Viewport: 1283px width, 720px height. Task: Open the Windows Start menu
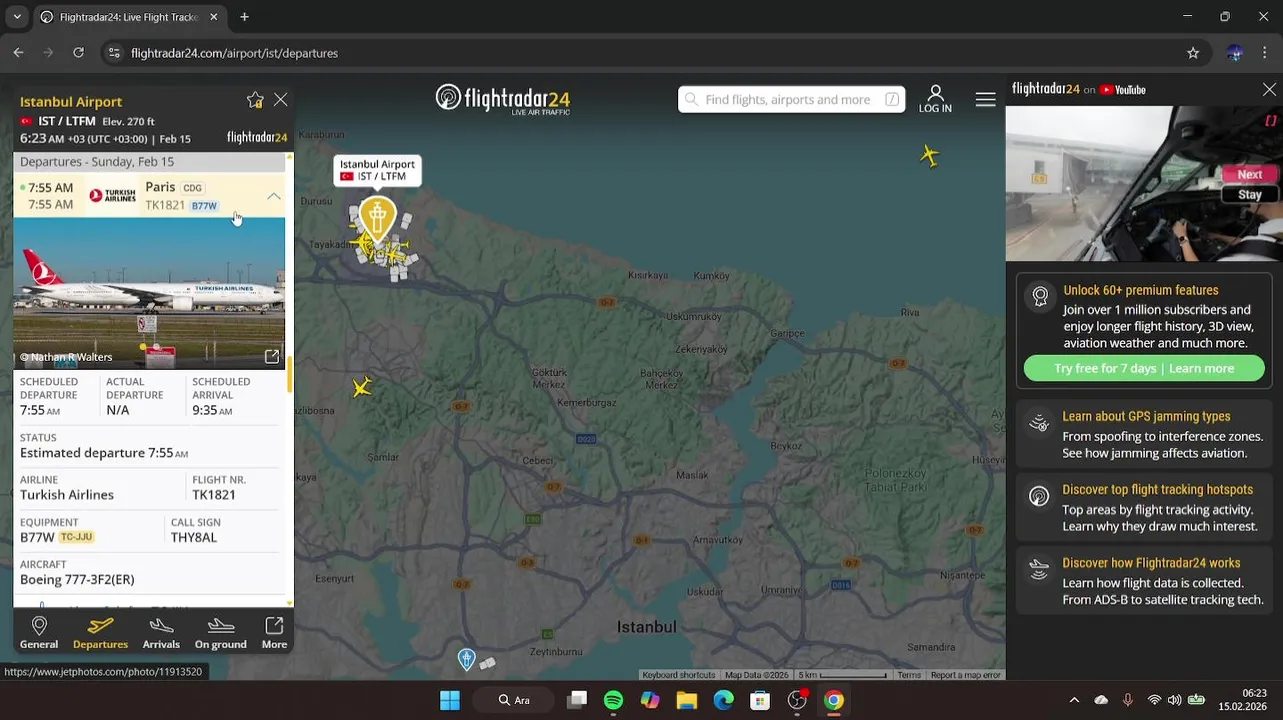tap(450, 700)
